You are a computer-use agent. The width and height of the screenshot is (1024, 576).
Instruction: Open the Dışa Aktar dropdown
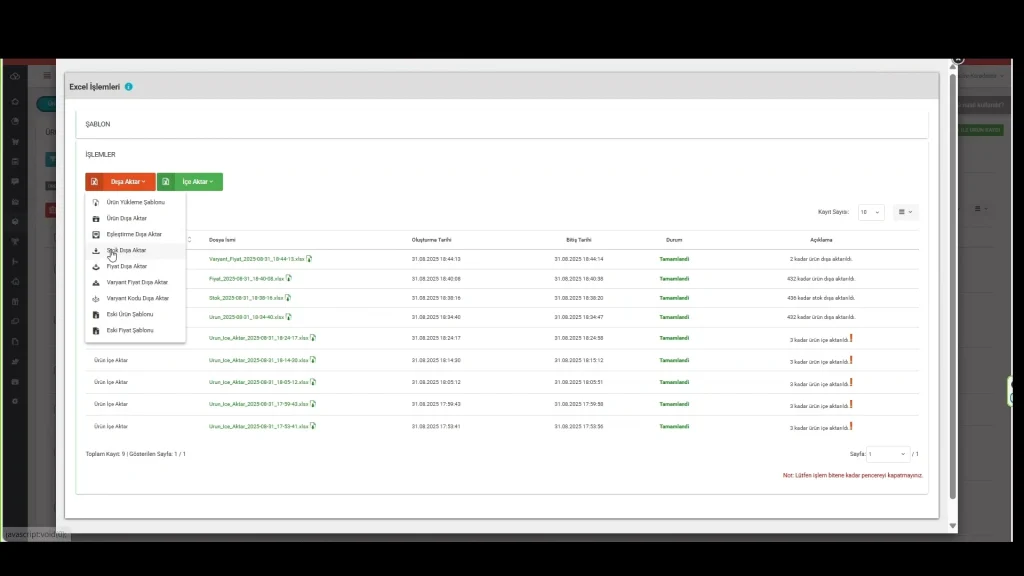129,182
